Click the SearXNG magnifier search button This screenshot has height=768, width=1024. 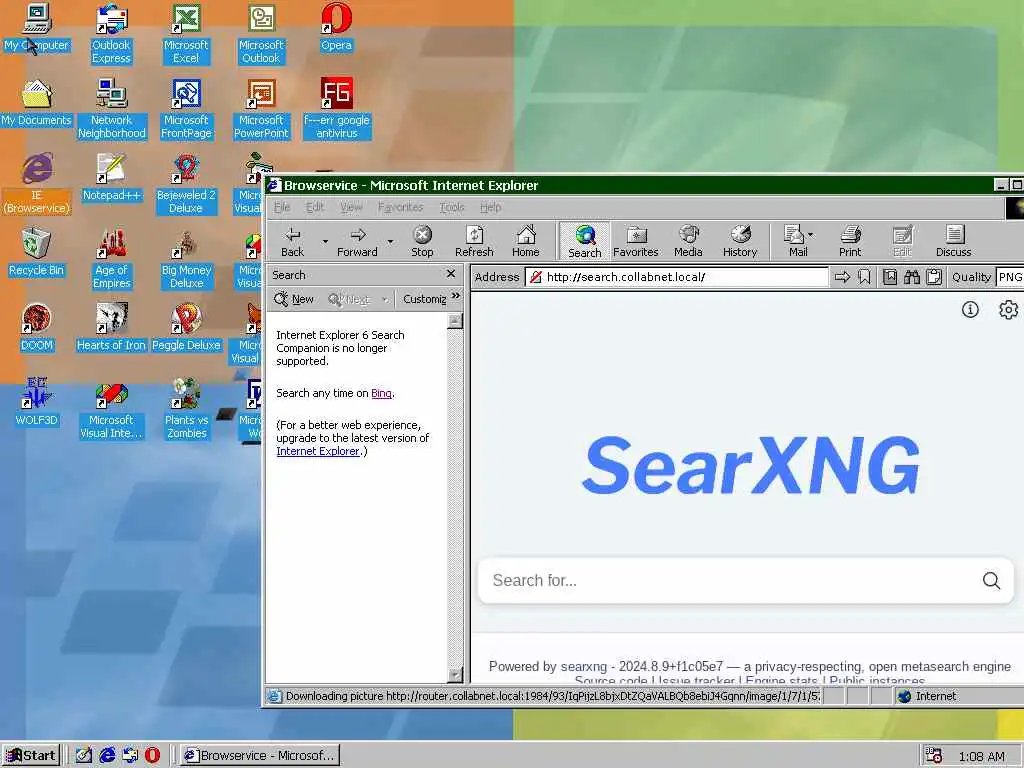click(x=991, y=581)
